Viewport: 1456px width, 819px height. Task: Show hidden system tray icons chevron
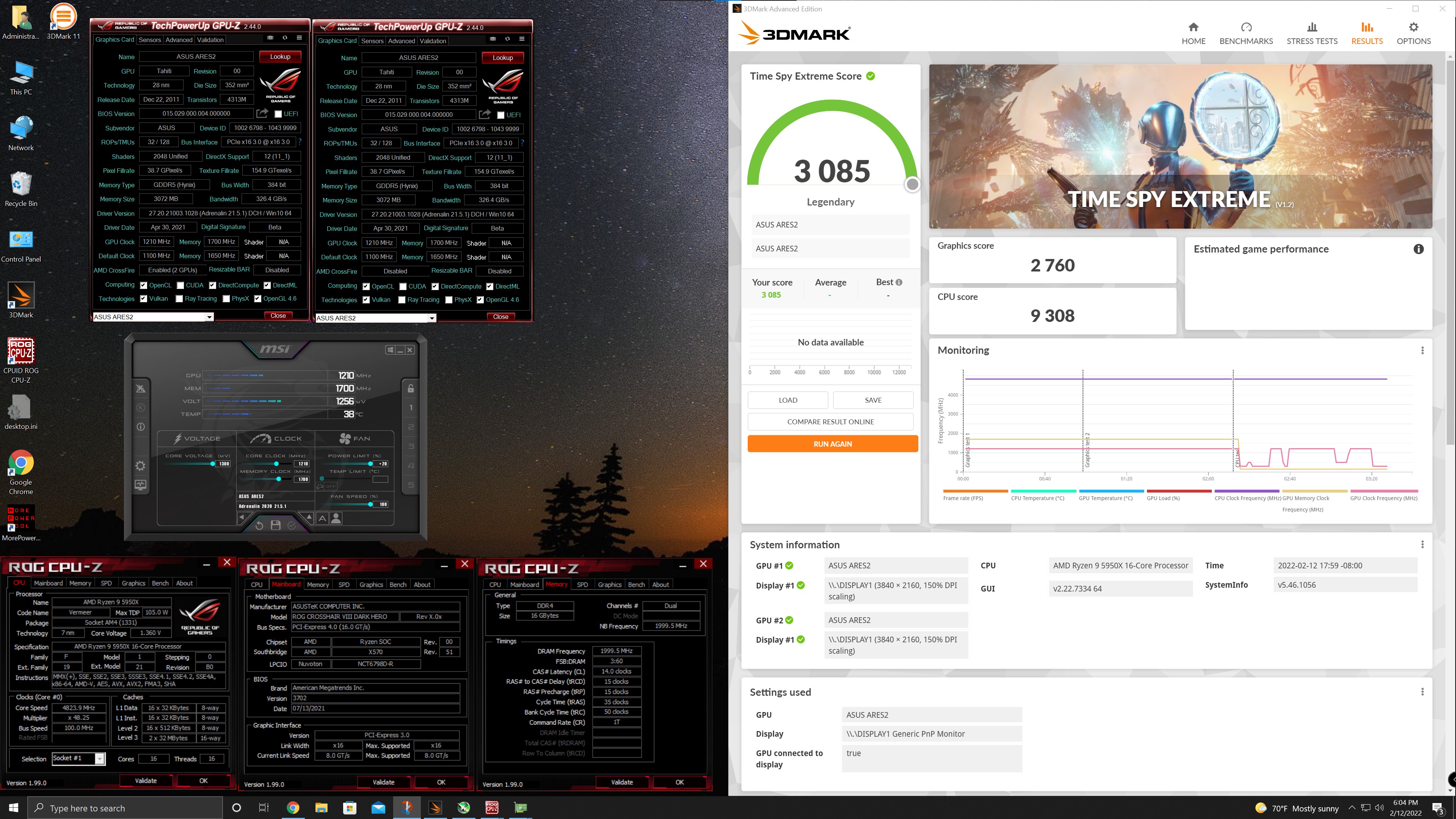[1352, 808]
